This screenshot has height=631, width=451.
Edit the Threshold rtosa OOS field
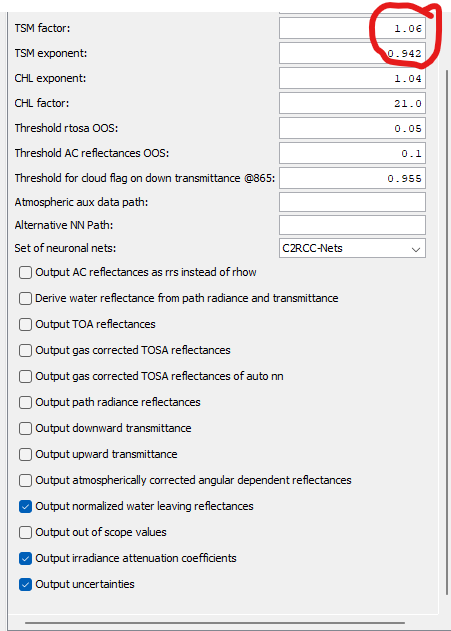[x=352, y=128]
